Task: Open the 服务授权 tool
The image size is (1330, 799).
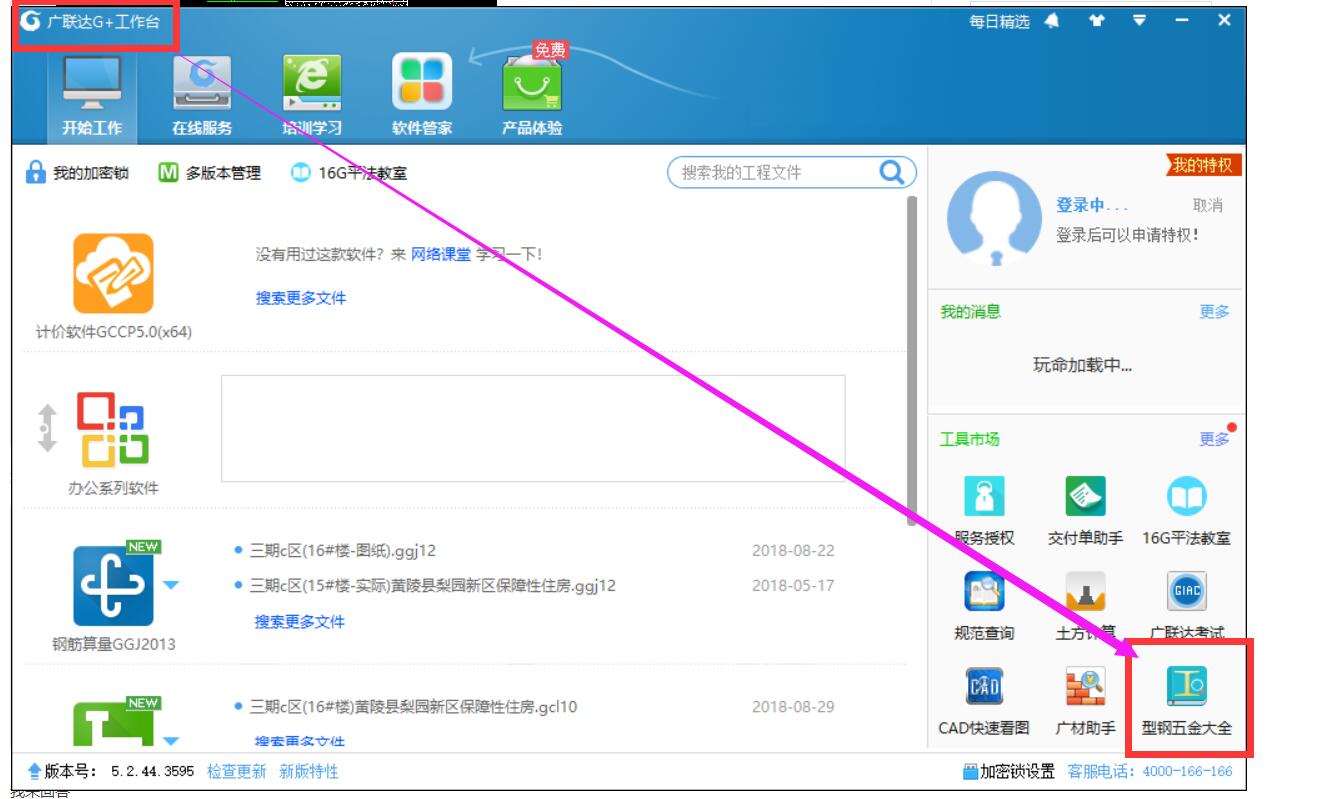Action: coord(985,511)
